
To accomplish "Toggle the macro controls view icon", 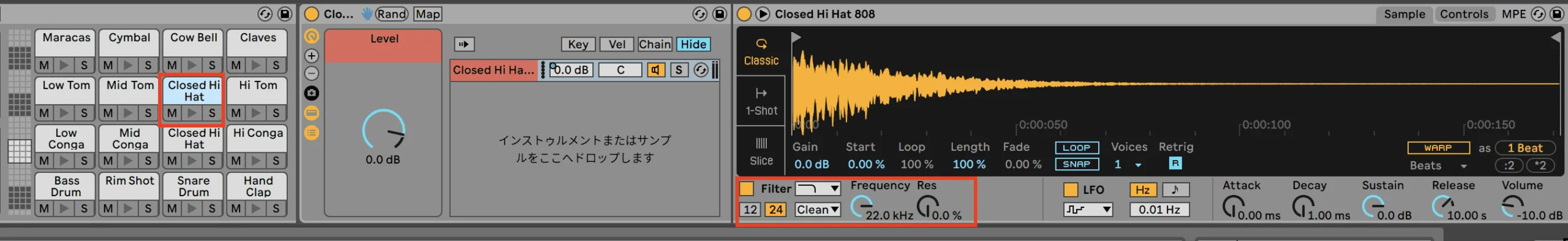I will (312, 36).
